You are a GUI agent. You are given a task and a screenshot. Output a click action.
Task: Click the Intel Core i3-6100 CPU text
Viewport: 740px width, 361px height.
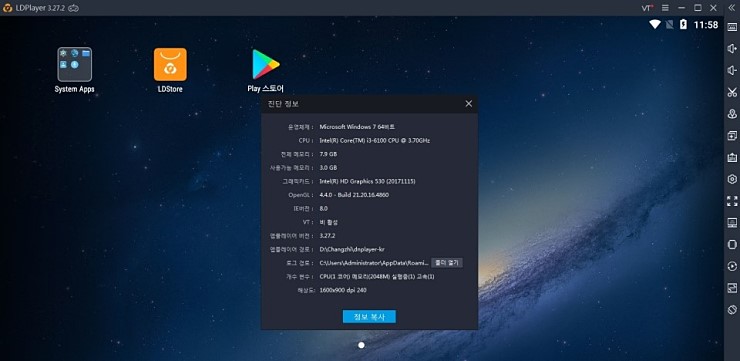(x=375, y=141)
